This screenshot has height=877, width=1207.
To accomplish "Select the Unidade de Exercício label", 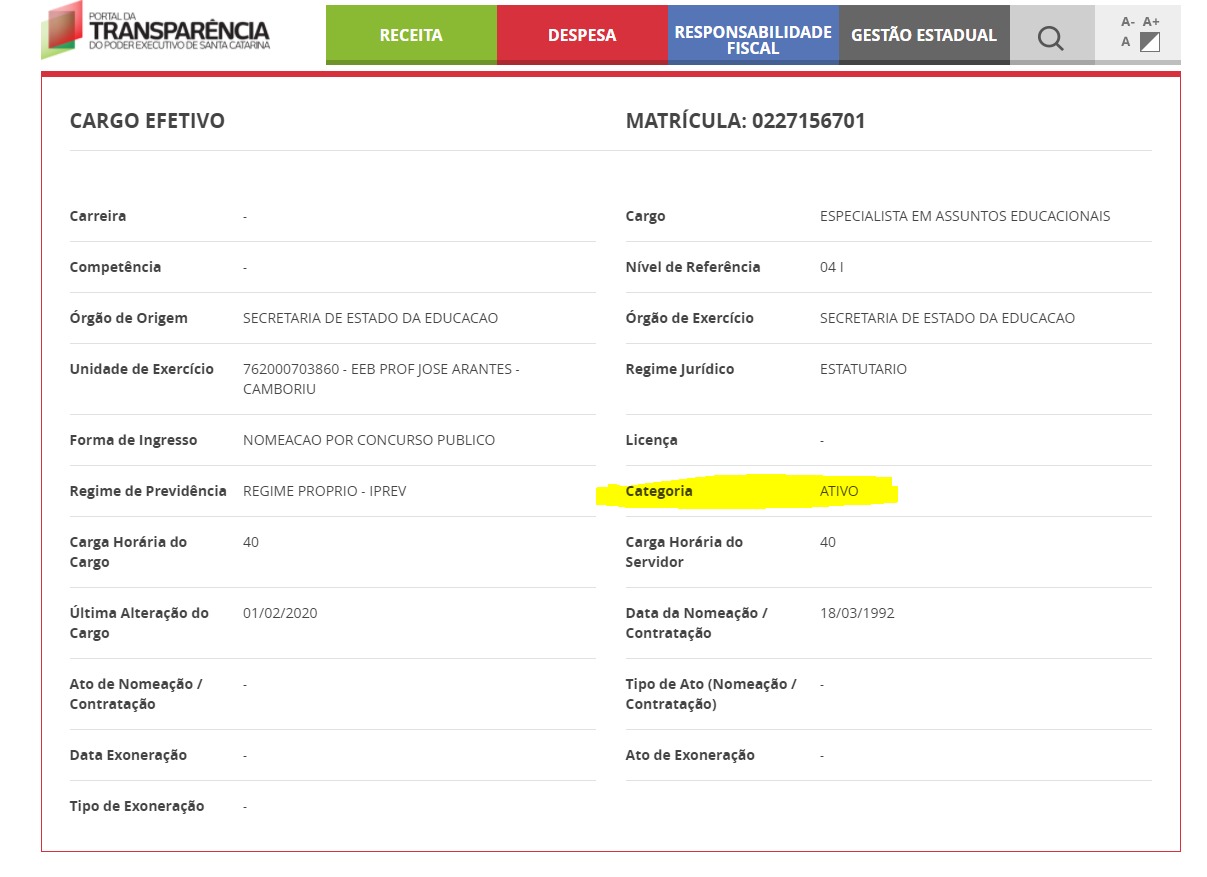I will tap(142, 369).
